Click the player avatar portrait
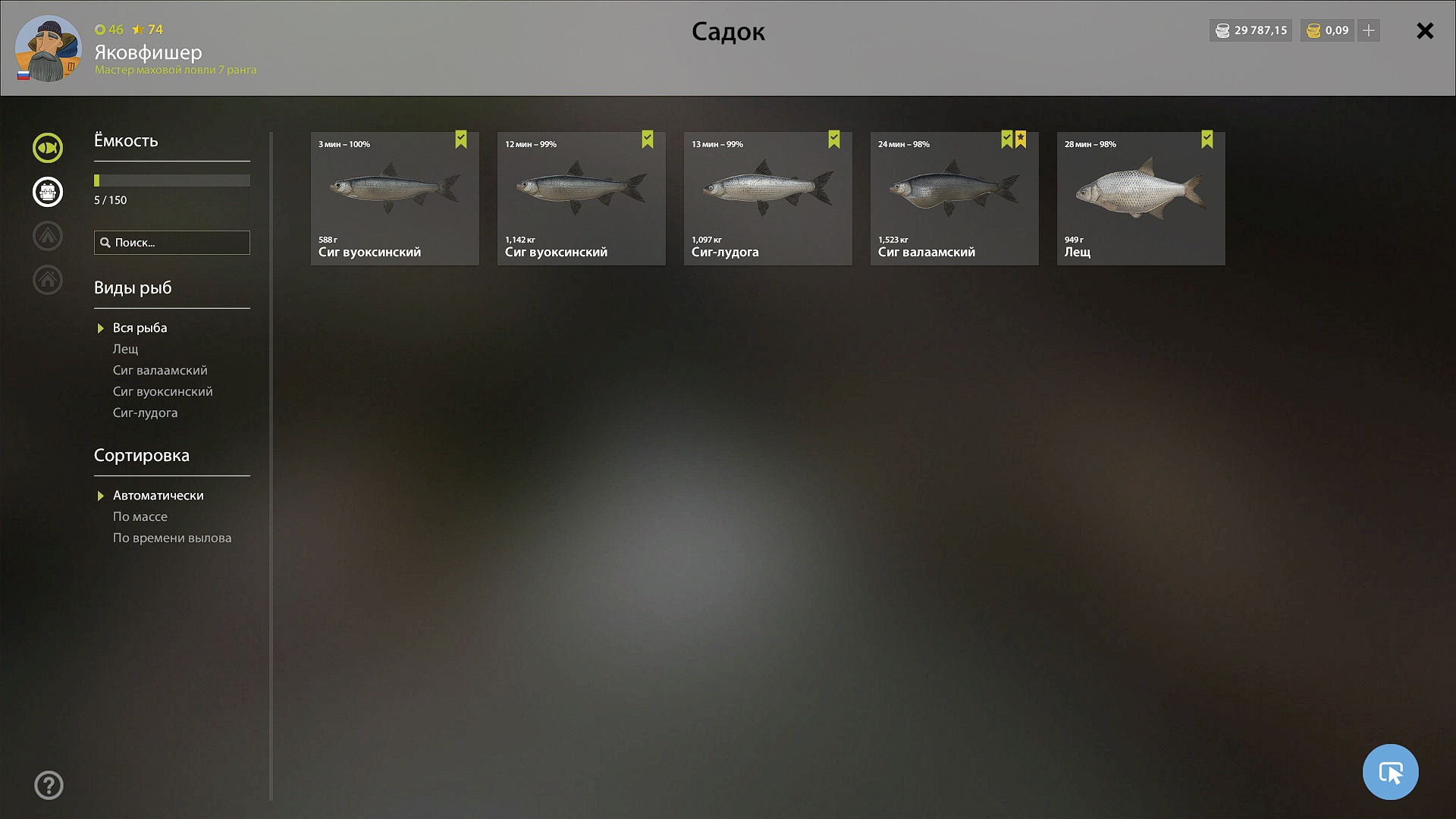Image resolution: width=1456 pixels, height=819 pixels. (x=49, y=49)
